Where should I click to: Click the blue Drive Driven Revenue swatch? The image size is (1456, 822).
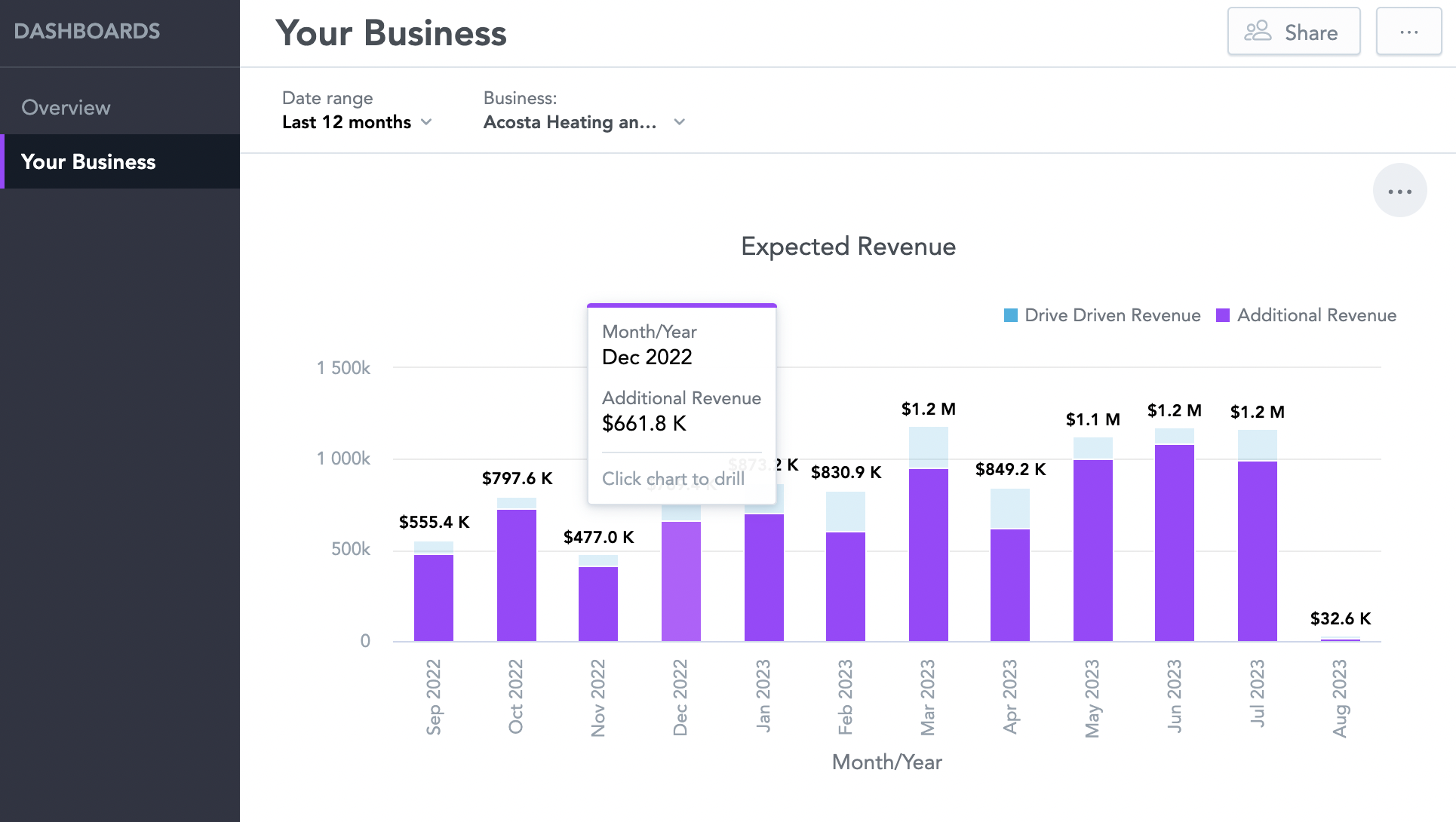pyautogui.click(x=1011, y=315)
